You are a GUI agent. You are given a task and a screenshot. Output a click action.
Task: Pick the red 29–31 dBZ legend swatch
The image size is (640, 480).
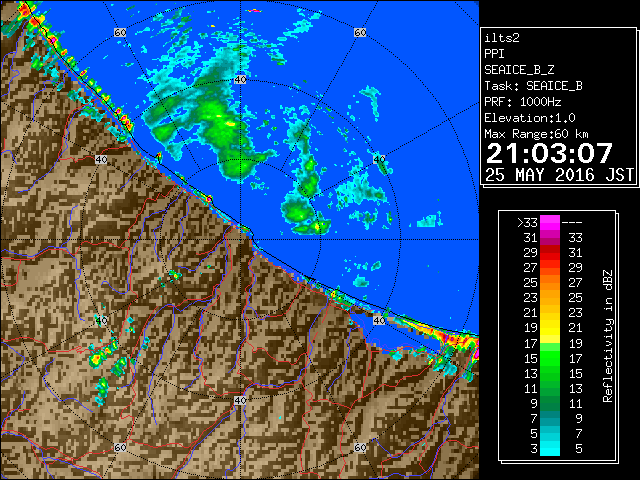click(550, 253)
